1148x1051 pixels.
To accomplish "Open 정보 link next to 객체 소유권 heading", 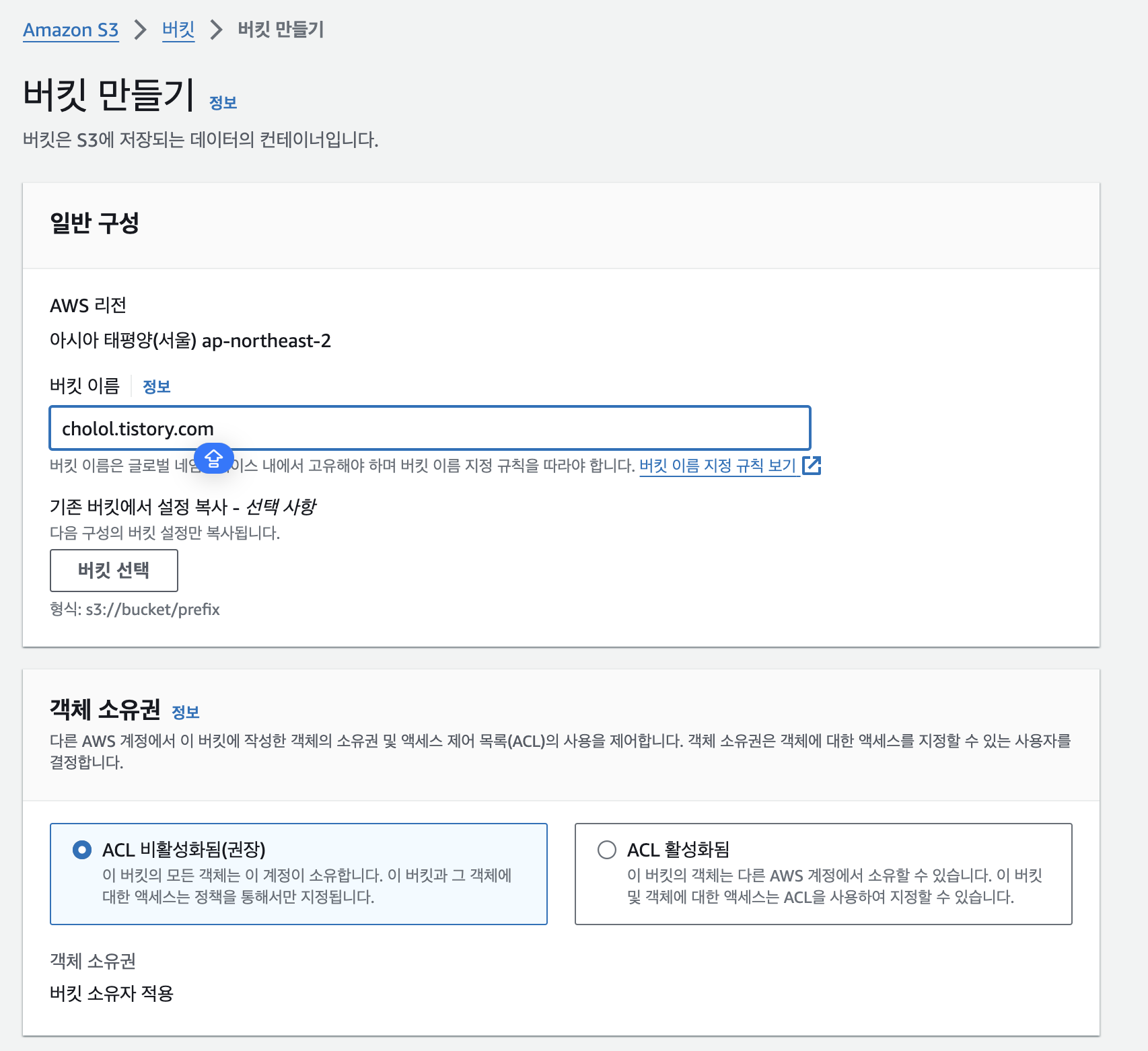I will coord(185,713).
